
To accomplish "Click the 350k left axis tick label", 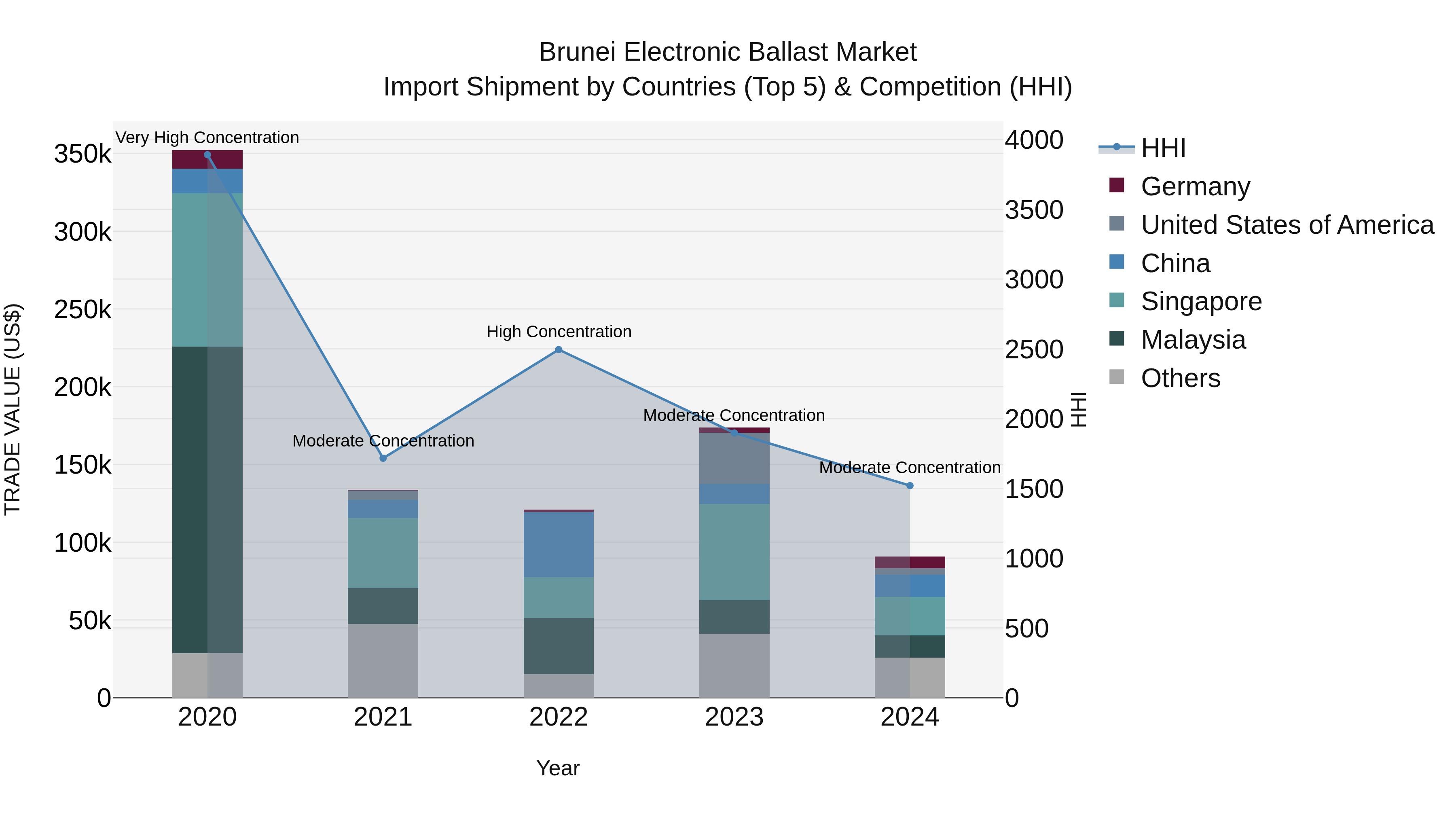I will pos(83,154).
